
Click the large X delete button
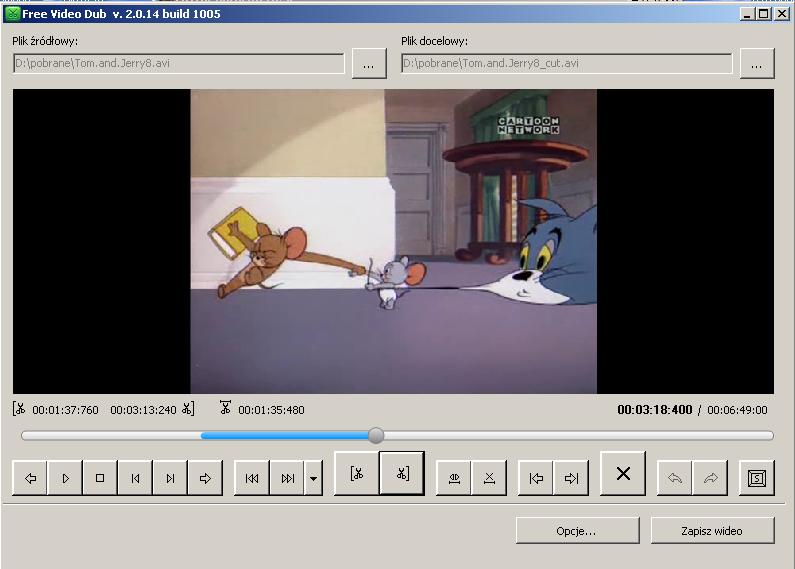623,473
